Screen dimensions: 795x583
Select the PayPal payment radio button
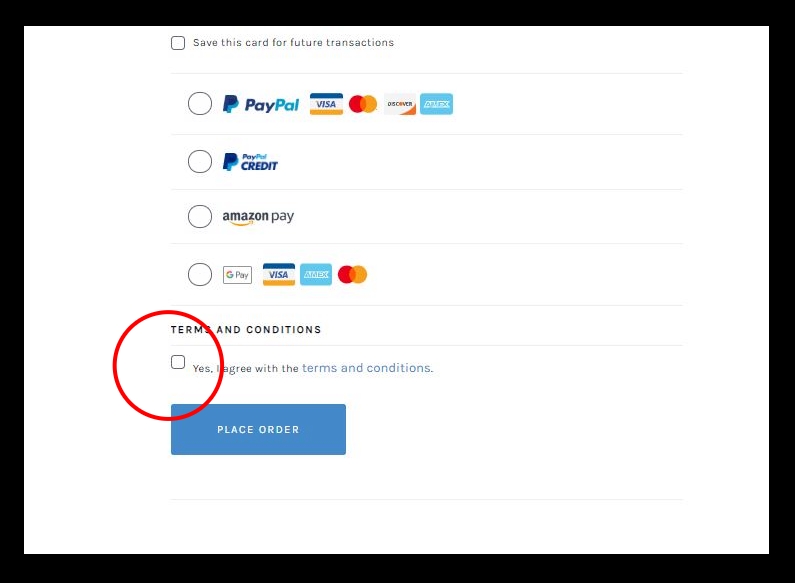pos(200,103)
